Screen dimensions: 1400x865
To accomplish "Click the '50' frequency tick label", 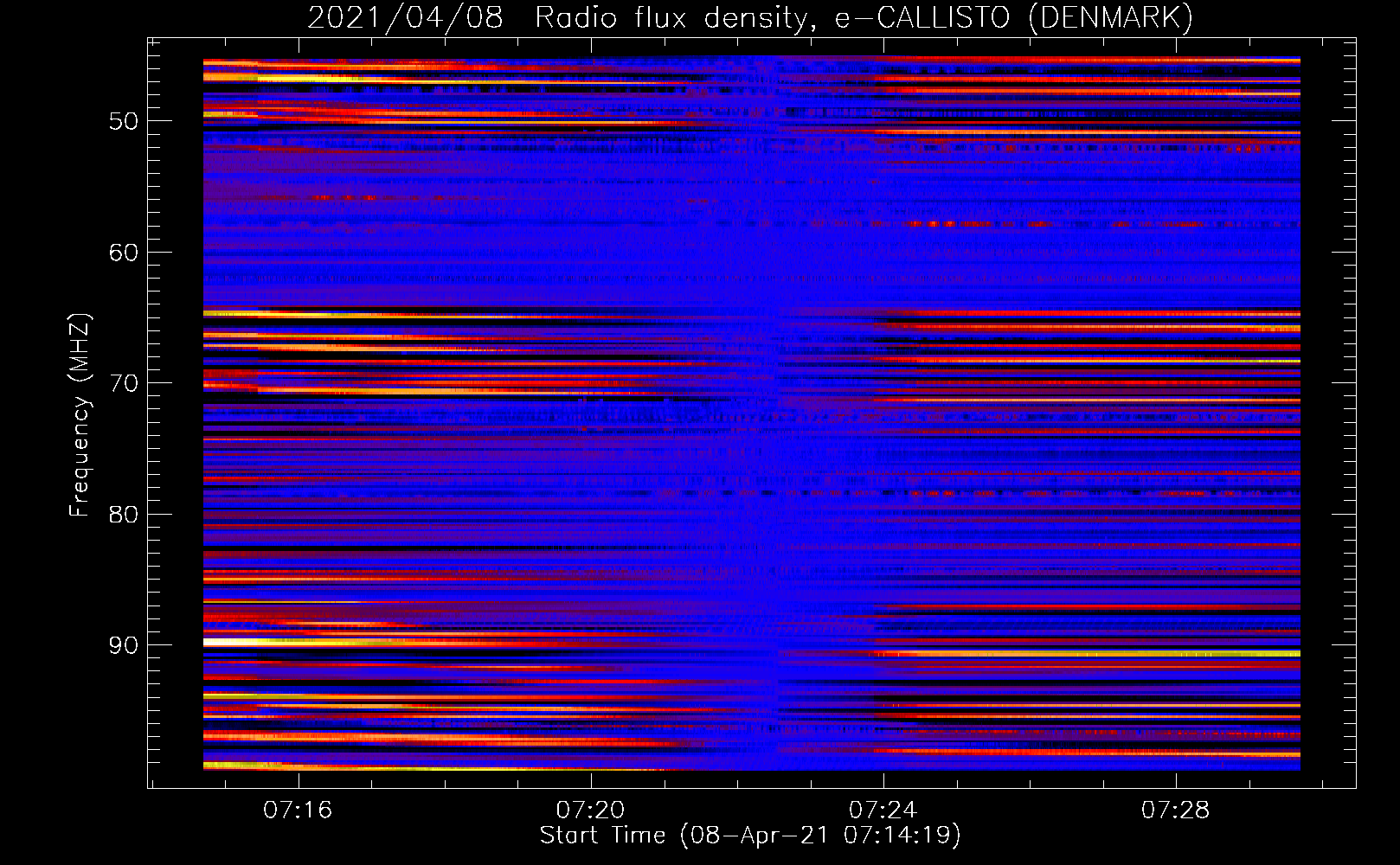I will click(x=124, y=121).
